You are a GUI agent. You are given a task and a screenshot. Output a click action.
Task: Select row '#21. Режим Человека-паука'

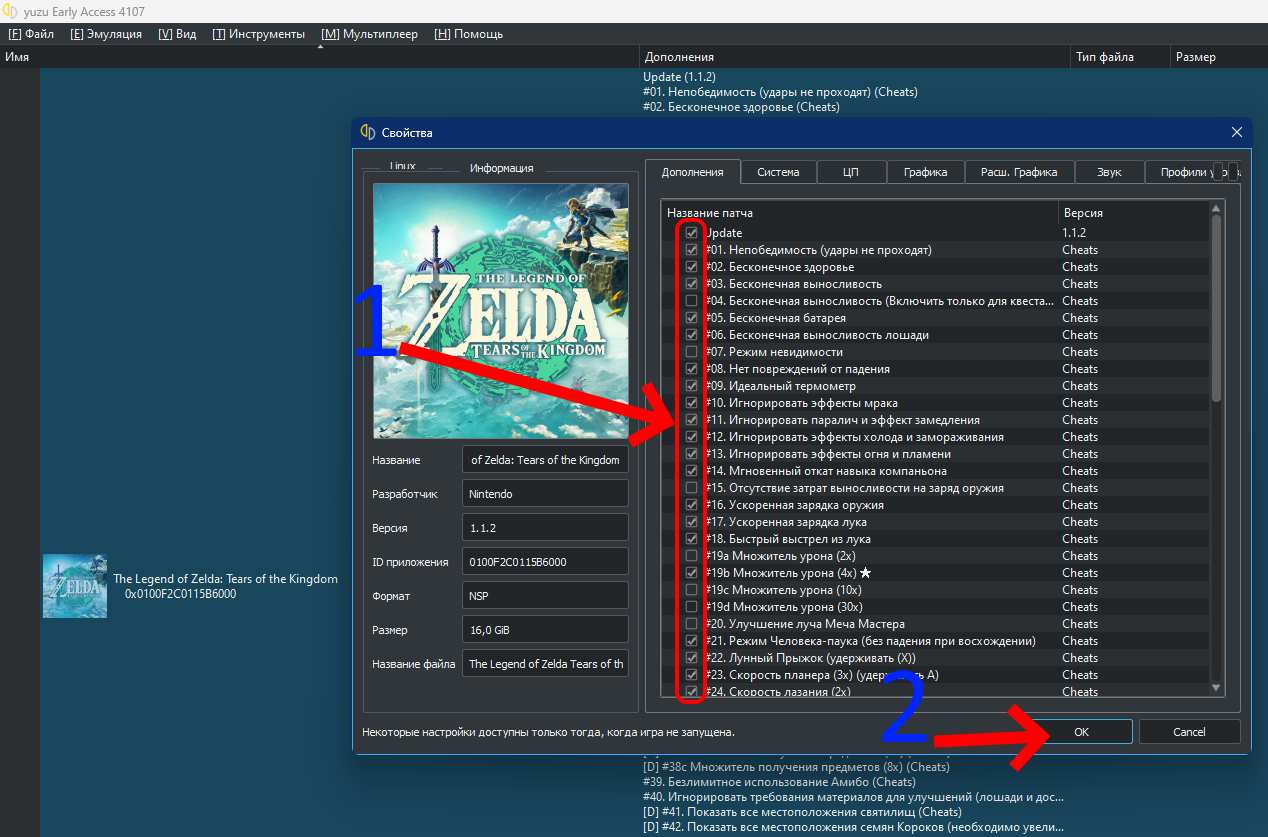(935, 641)
